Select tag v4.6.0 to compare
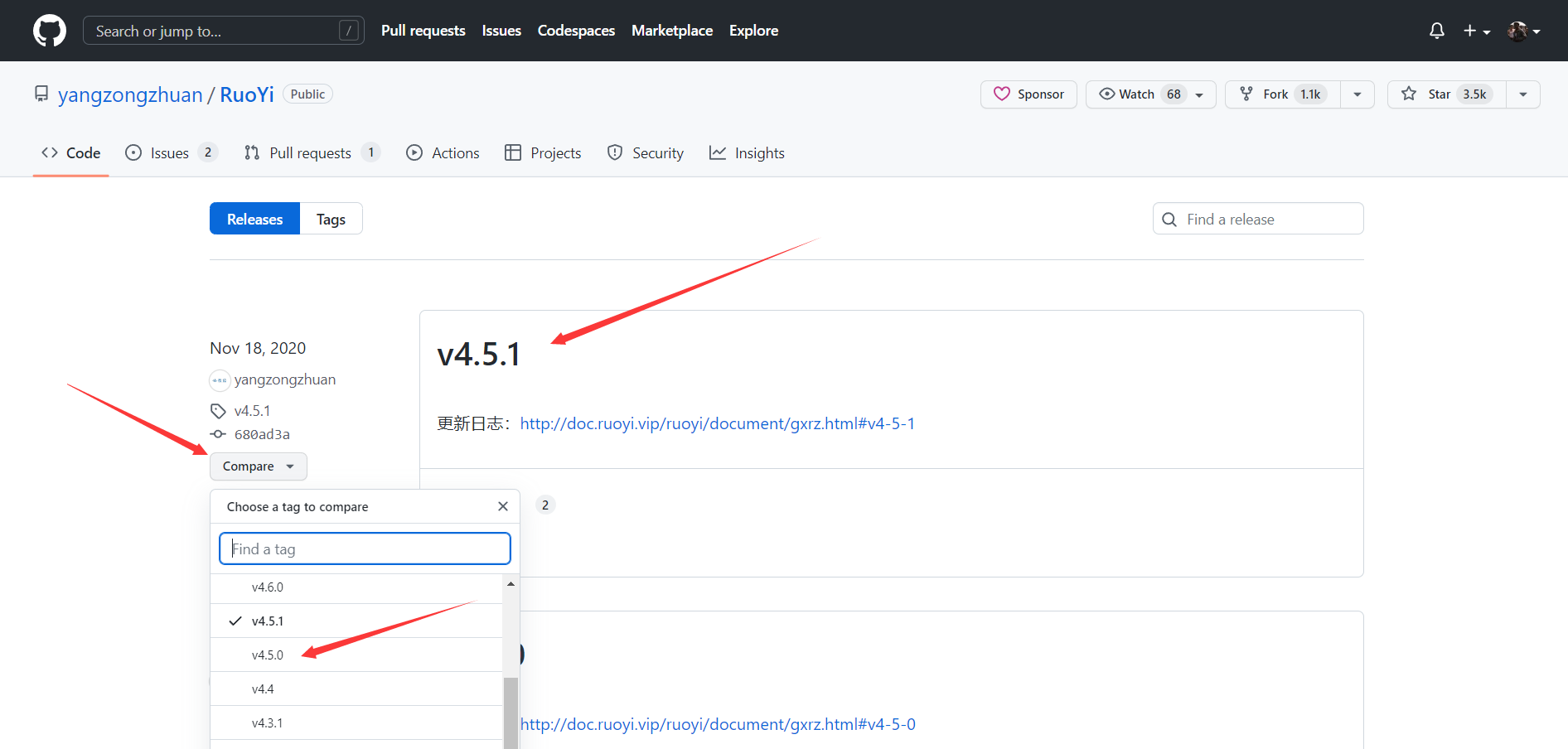Image resolution: width=1568 pixels, height=749 pixels. (x=356, y=587)
